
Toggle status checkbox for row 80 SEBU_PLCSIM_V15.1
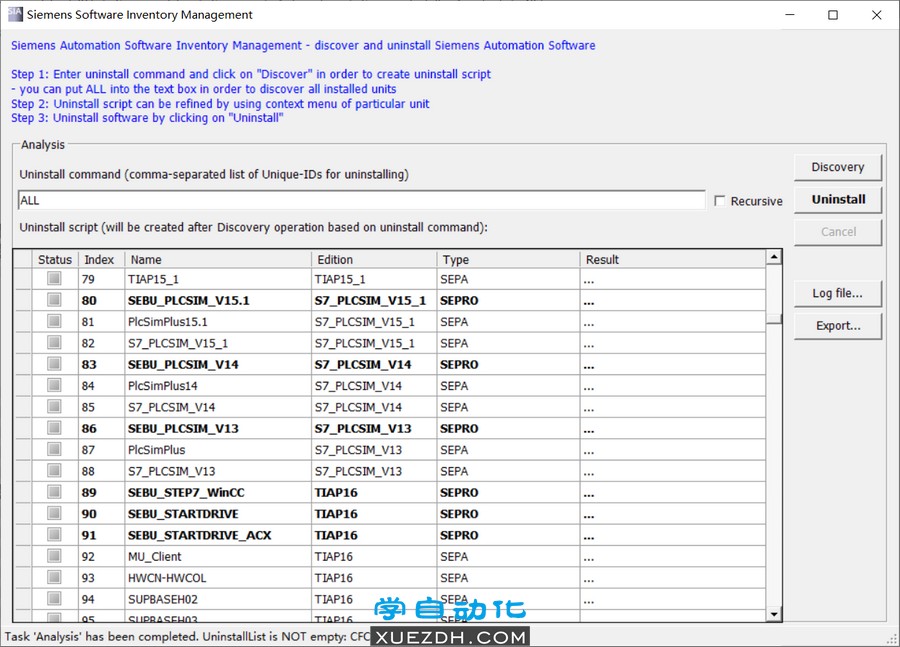55,300
